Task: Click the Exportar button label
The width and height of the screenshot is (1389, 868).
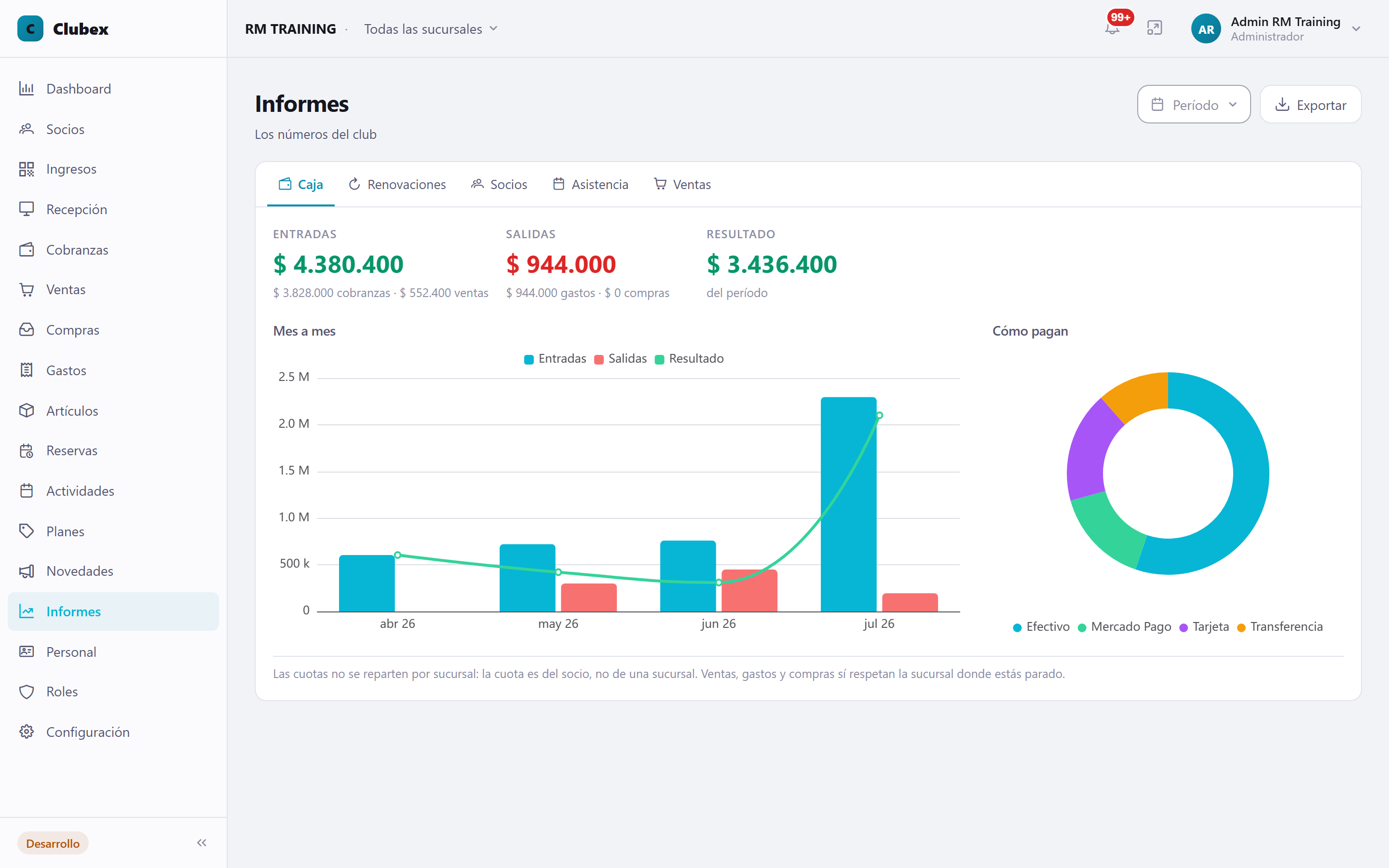Action: click(1321, 105)
